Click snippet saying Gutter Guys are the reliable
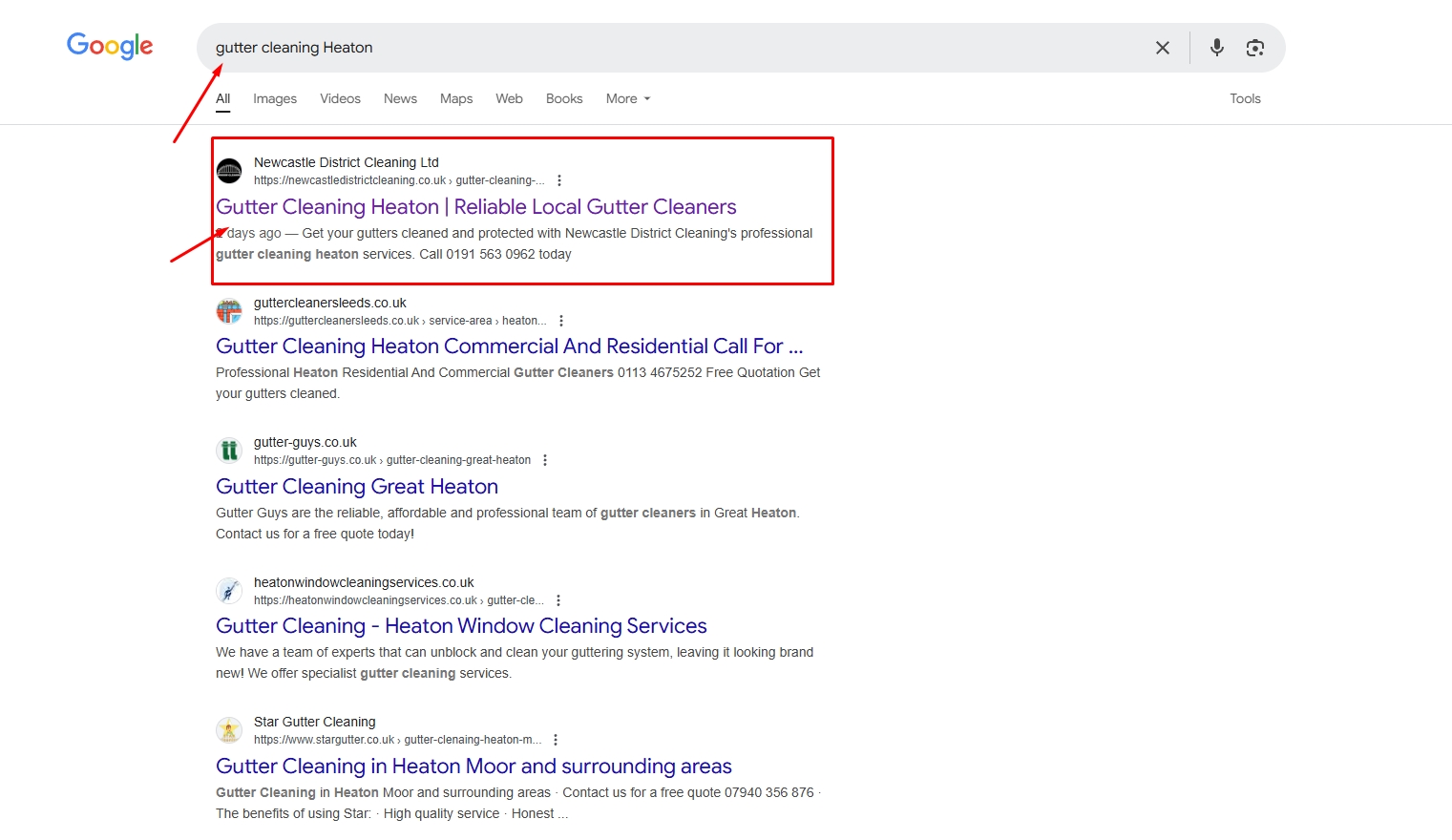 [x=508, y=523]
